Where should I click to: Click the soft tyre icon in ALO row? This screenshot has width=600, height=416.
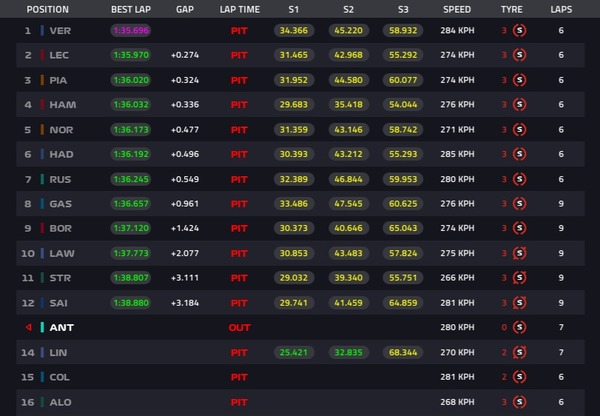pos(519,402)
